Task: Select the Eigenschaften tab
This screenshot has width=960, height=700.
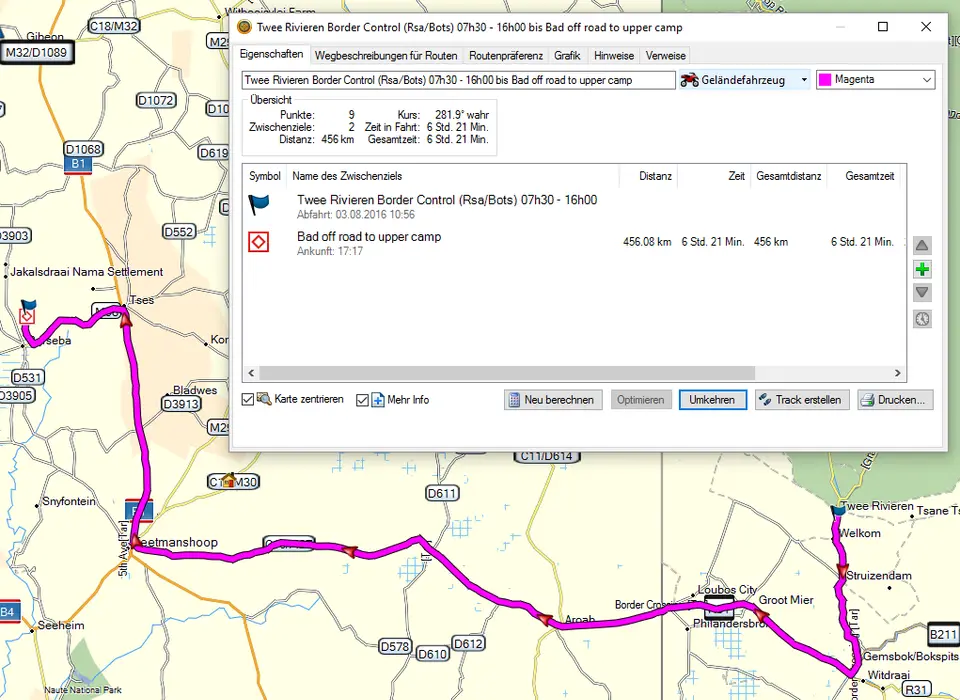Action: pos(271,54)
